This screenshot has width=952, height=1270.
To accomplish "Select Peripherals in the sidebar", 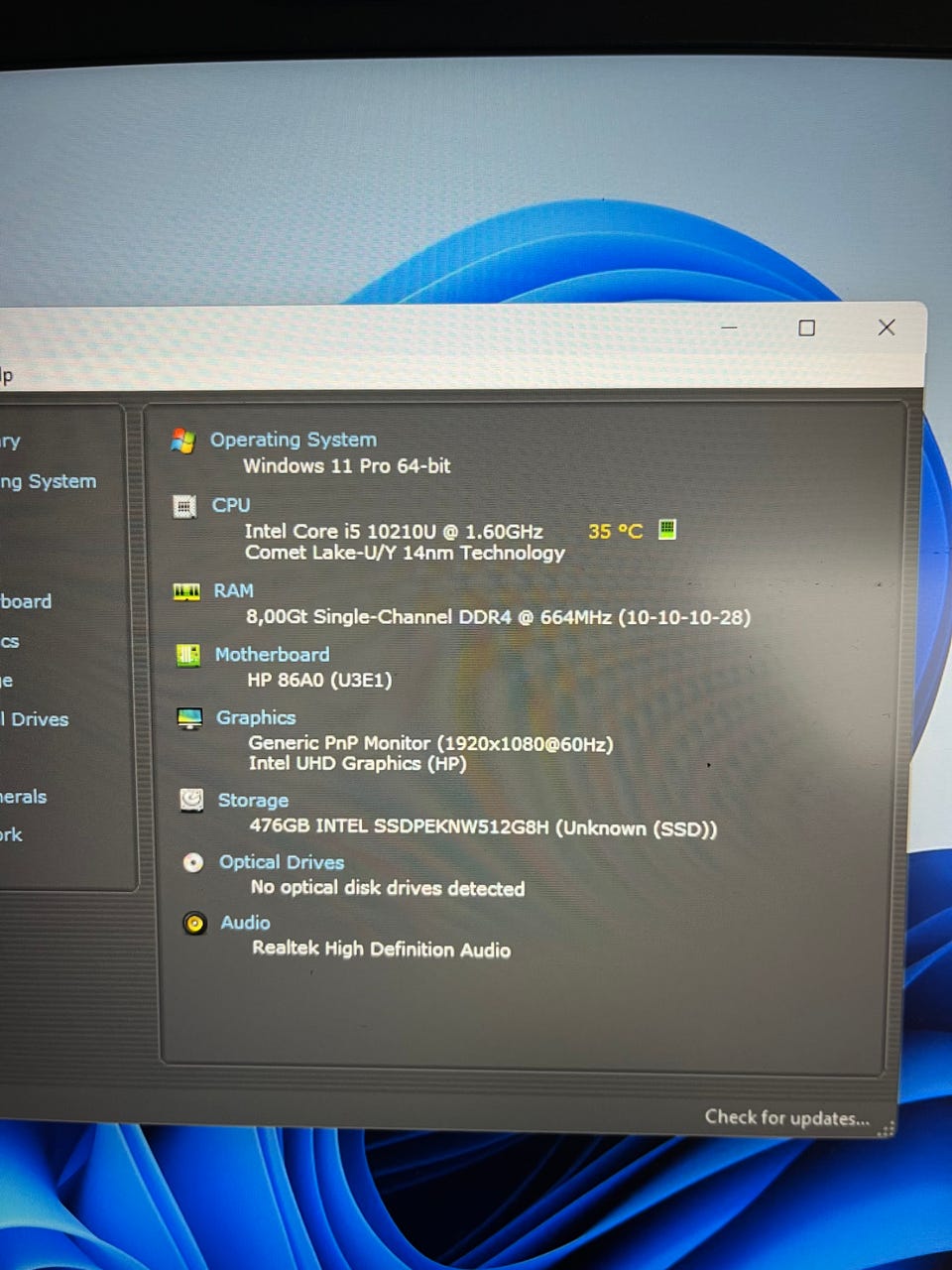I will click(23, 797).
